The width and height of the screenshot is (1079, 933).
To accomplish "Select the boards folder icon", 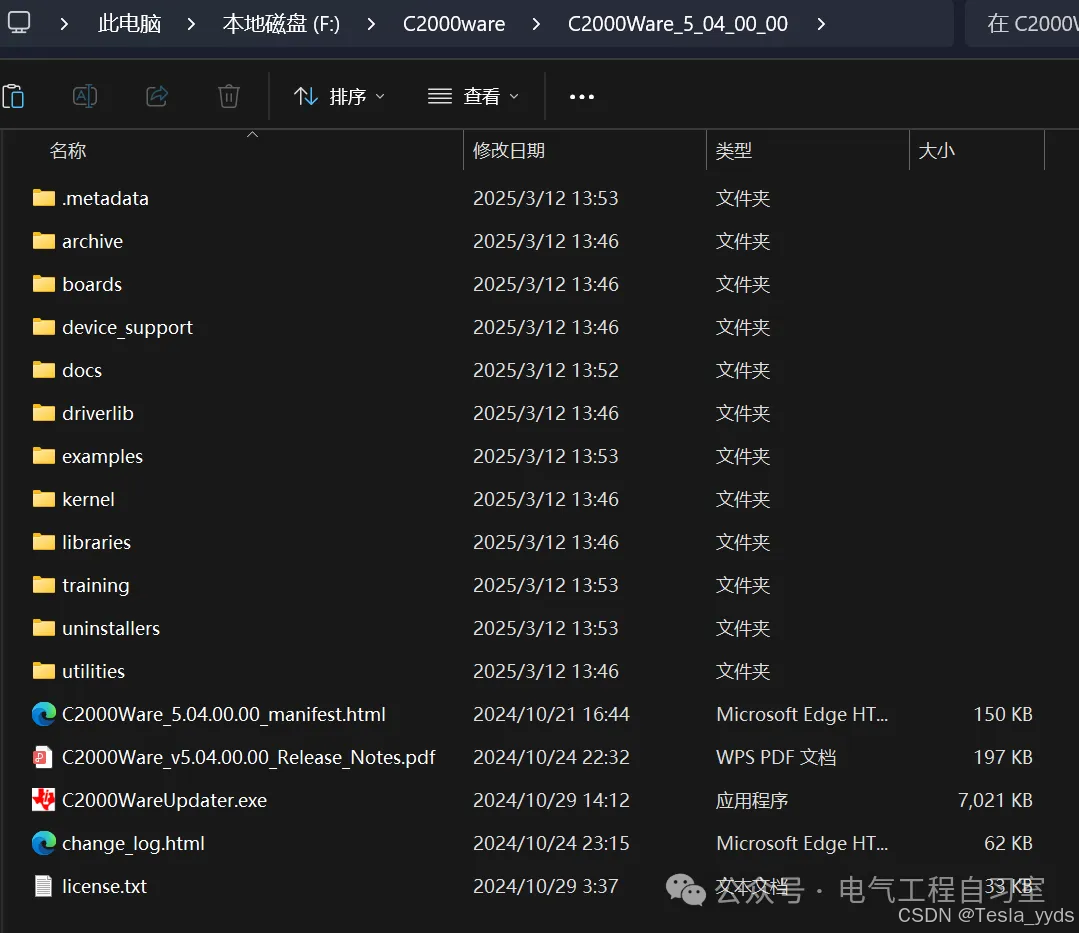I will [x=44, y=284].
